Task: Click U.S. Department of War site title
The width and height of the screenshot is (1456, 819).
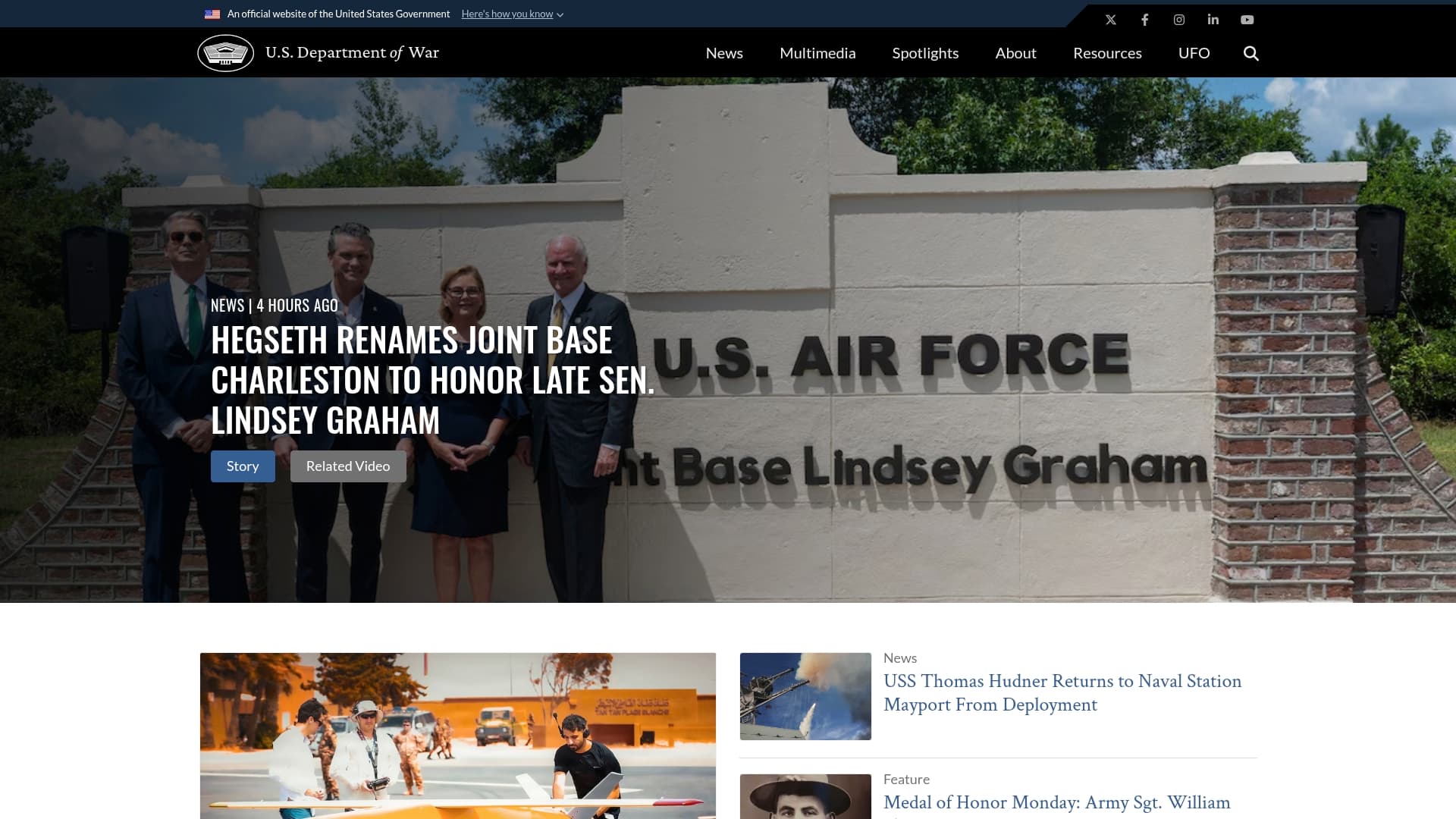Action: [352, 52]
